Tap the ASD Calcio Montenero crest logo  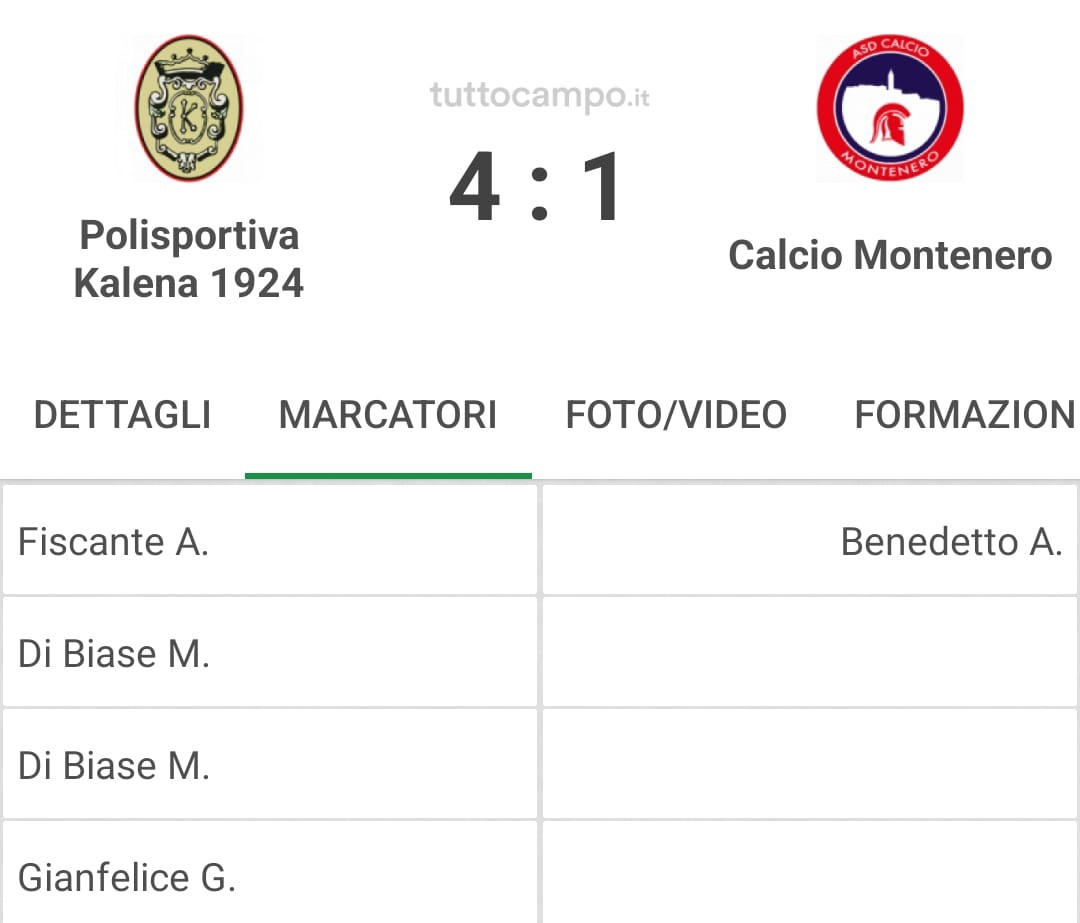[890, 108]
